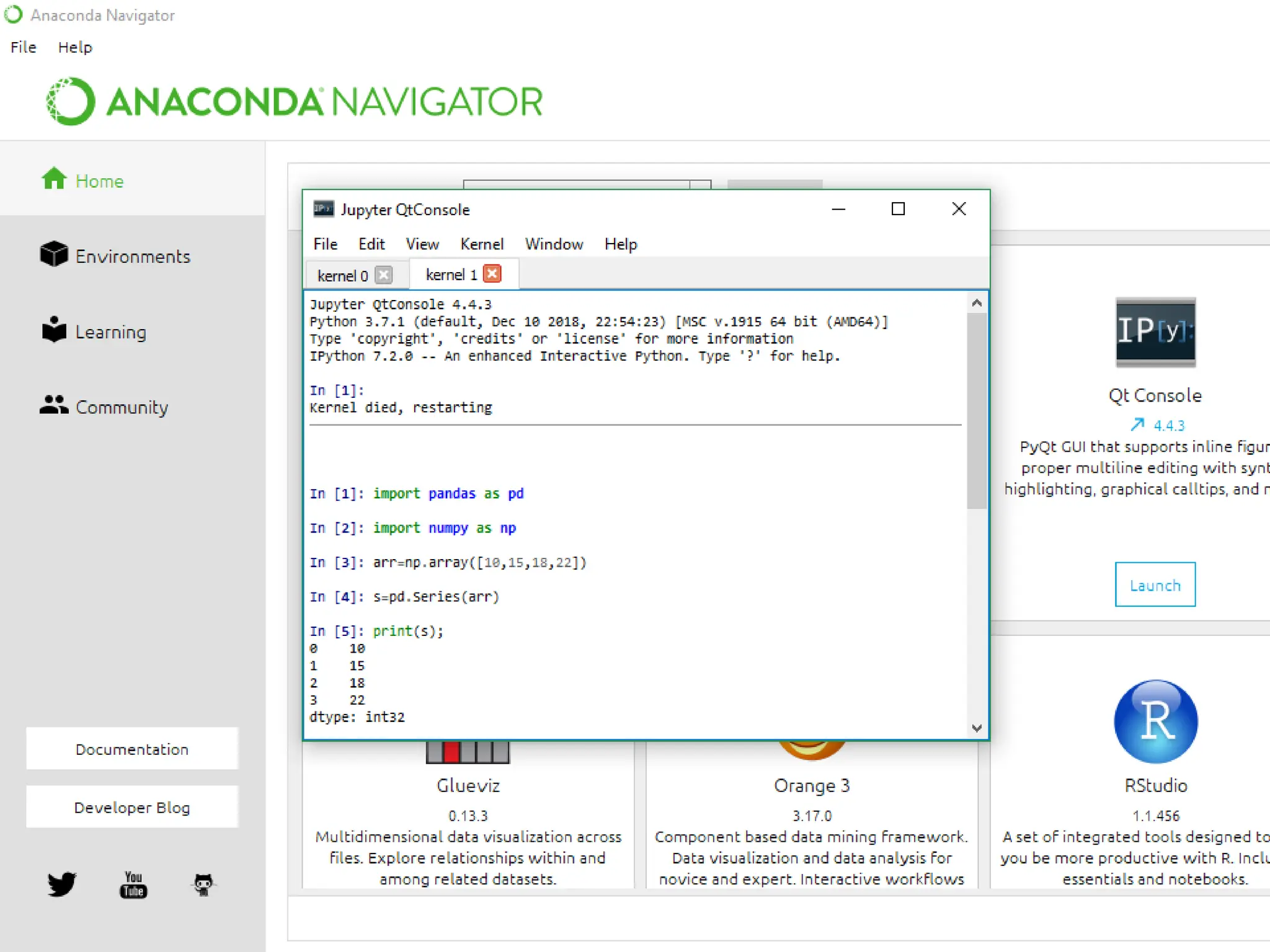Open the QtConsole Kernel menu
This screenshot has width=1270, height=952.
(482, 244)
